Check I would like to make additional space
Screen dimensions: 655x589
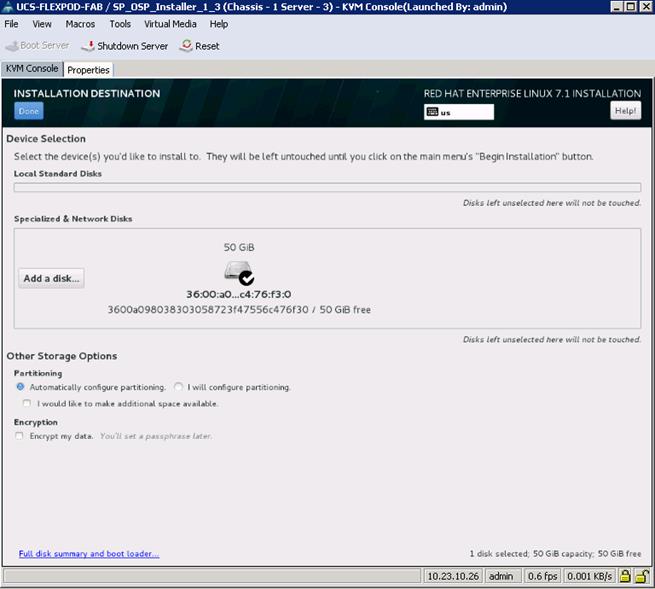point(27,403)
